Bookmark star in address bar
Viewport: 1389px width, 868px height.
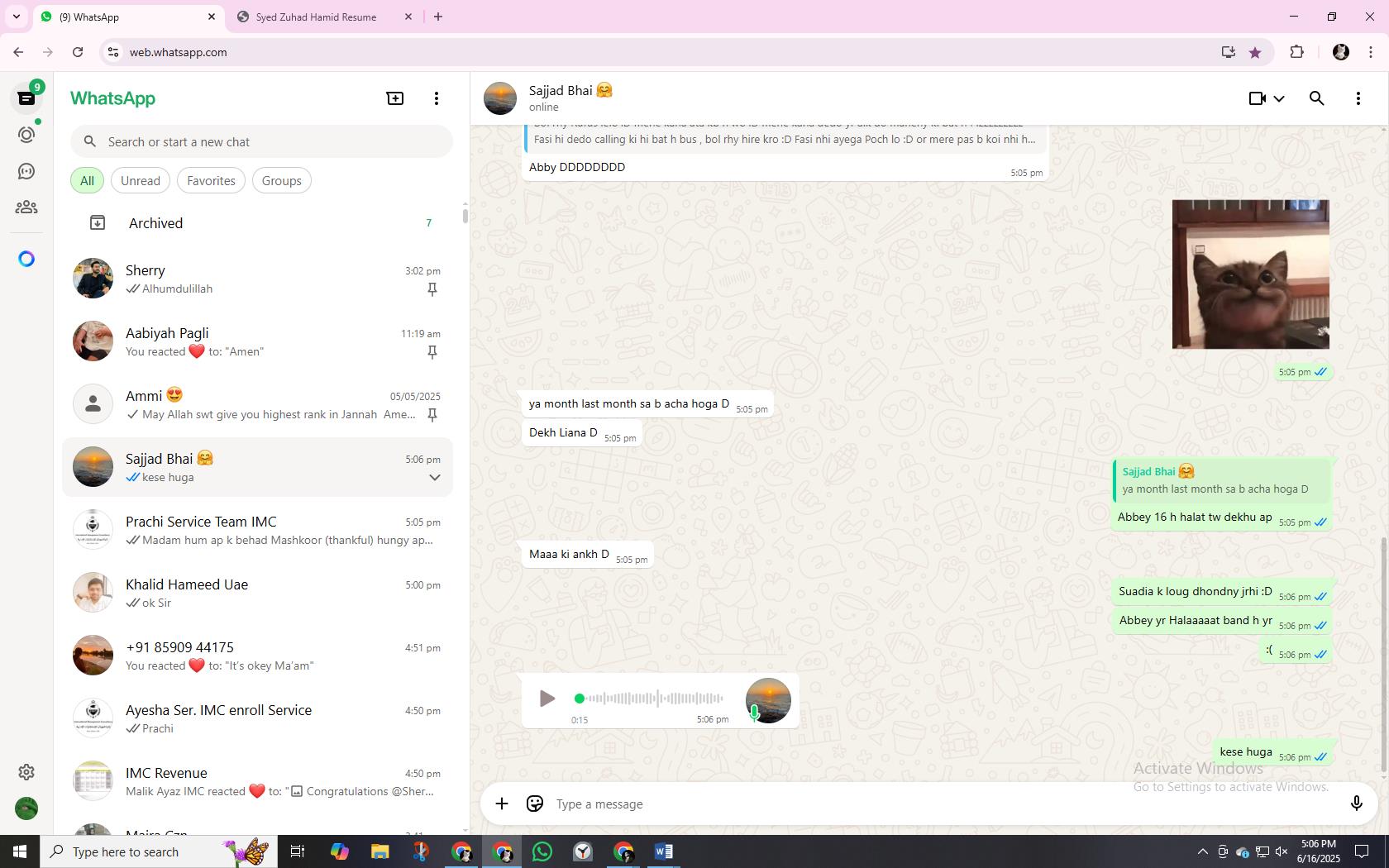pos(1255,52)
